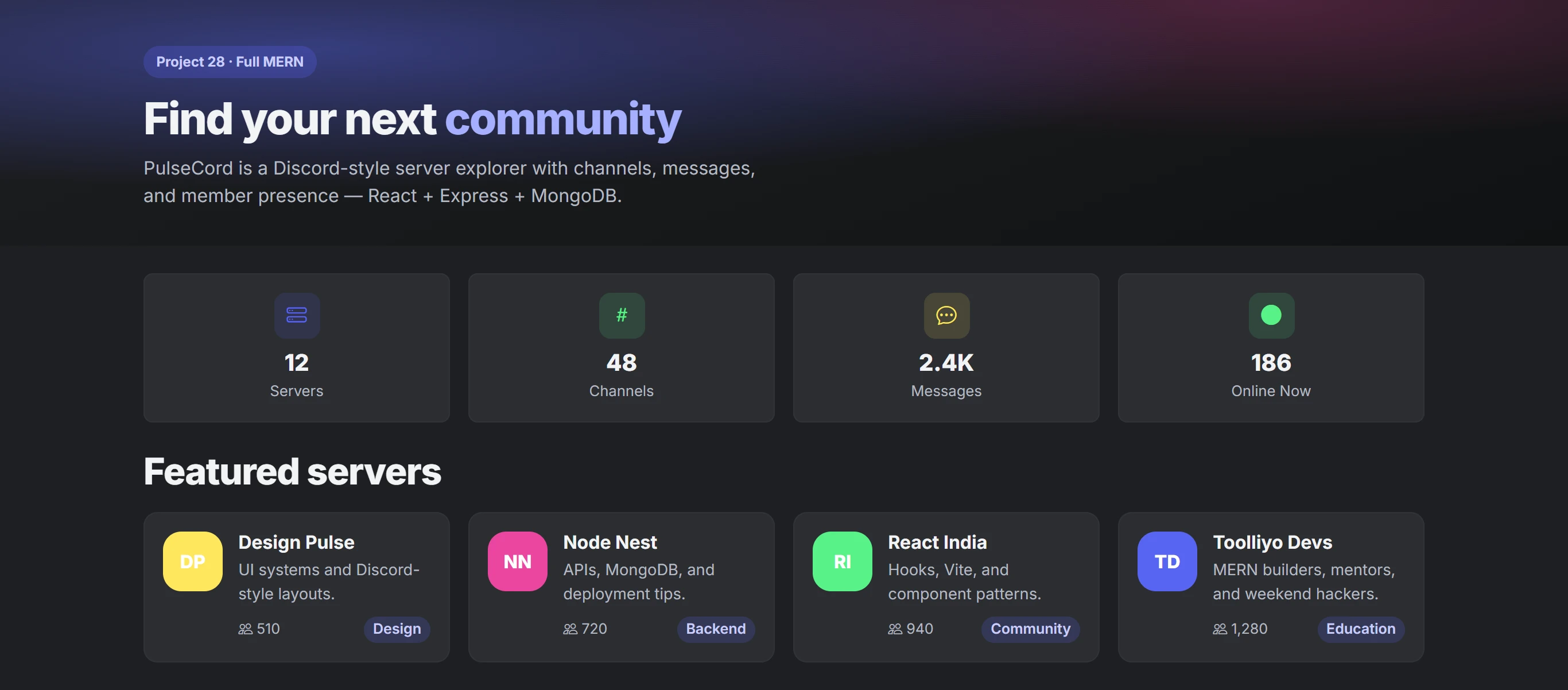Viewport: 1568px width, 690px height.
Task: Click the 48 channels count
Action: pyautogui.click(x=622, y=362)
